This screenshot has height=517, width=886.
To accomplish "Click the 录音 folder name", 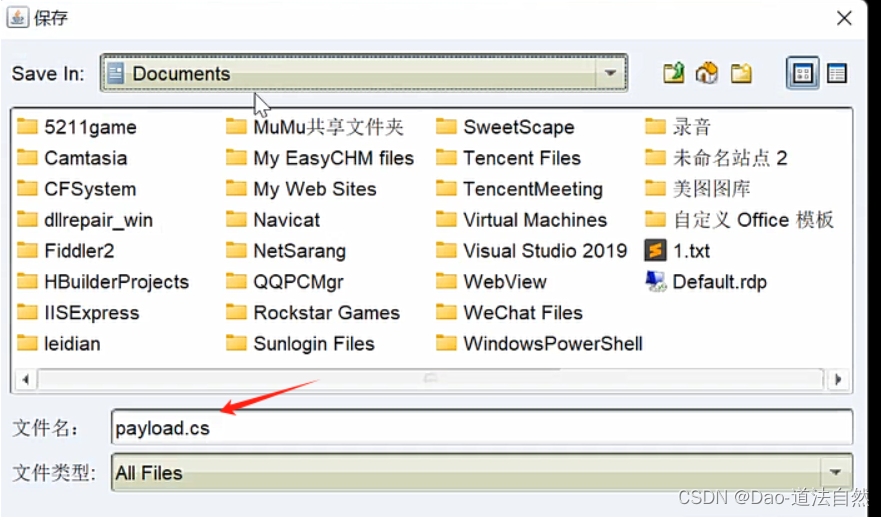I will (x=692, y=127).
